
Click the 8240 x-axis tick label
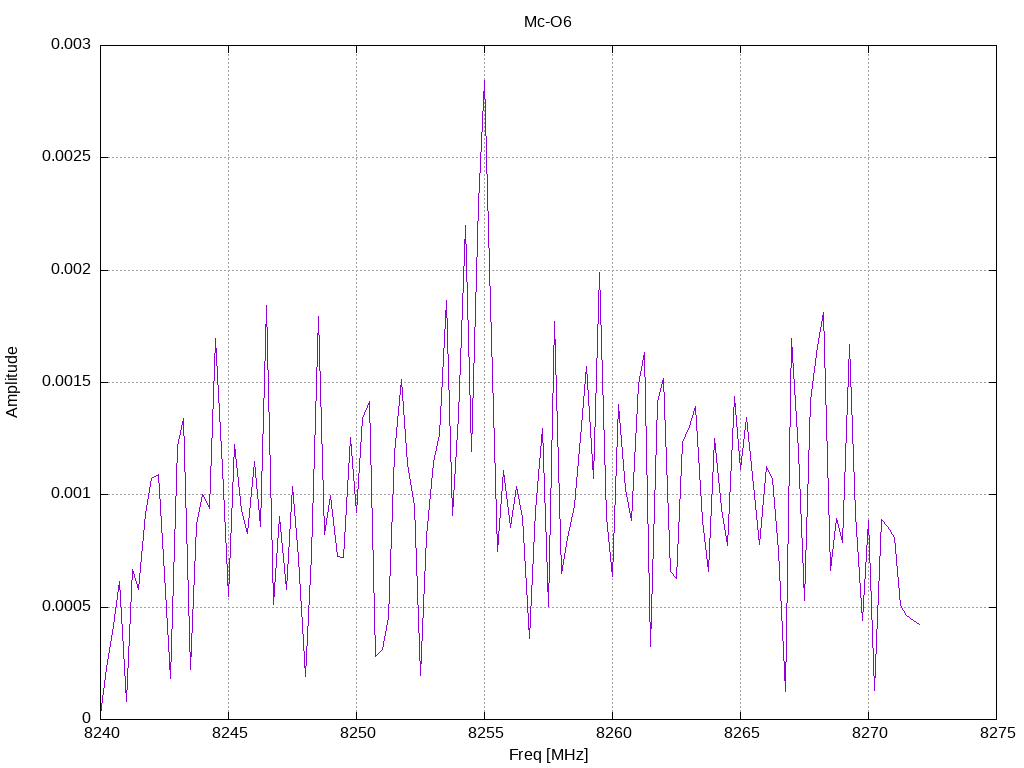[x=102, y=733]
